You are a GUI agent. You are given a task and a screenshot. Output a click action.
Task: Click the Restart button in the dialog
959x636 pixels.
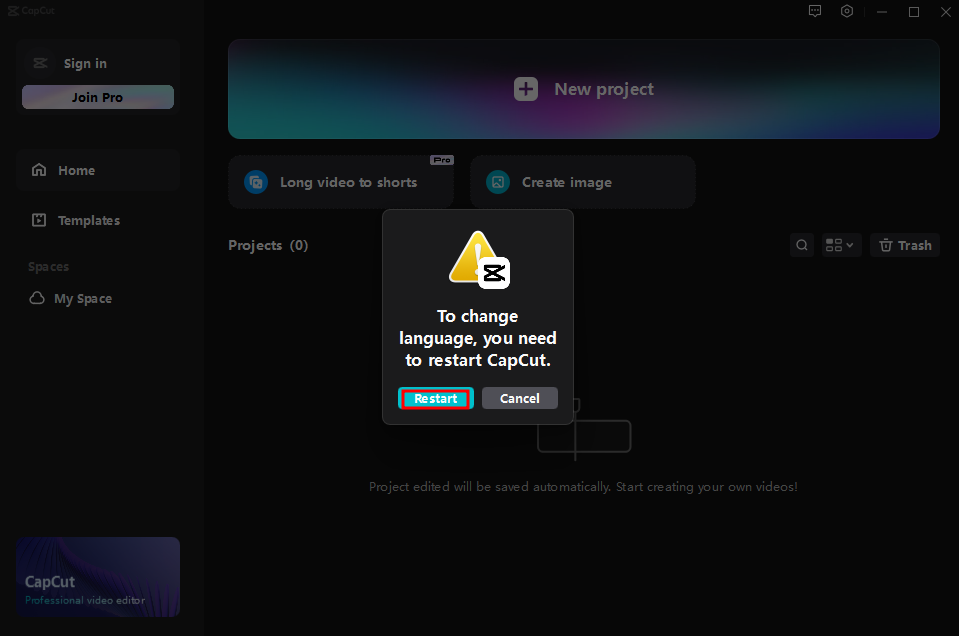pos(435,398)
